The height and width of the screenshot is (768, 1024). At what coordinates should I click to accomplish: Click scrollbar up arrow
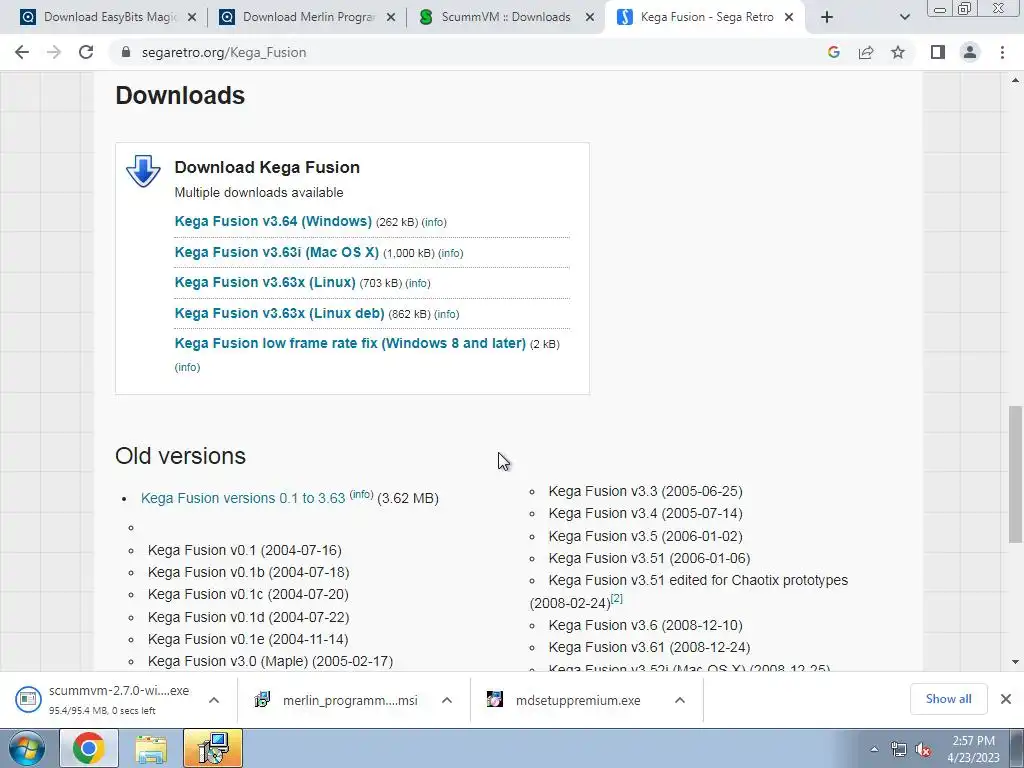pos(1015,80)
